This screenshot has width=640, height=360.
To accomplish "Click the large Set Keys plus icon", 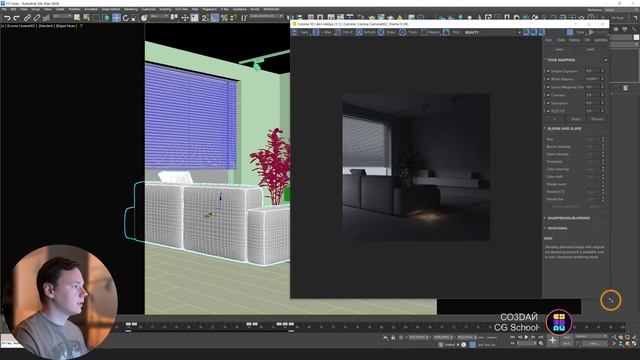I will pos(552,340).
